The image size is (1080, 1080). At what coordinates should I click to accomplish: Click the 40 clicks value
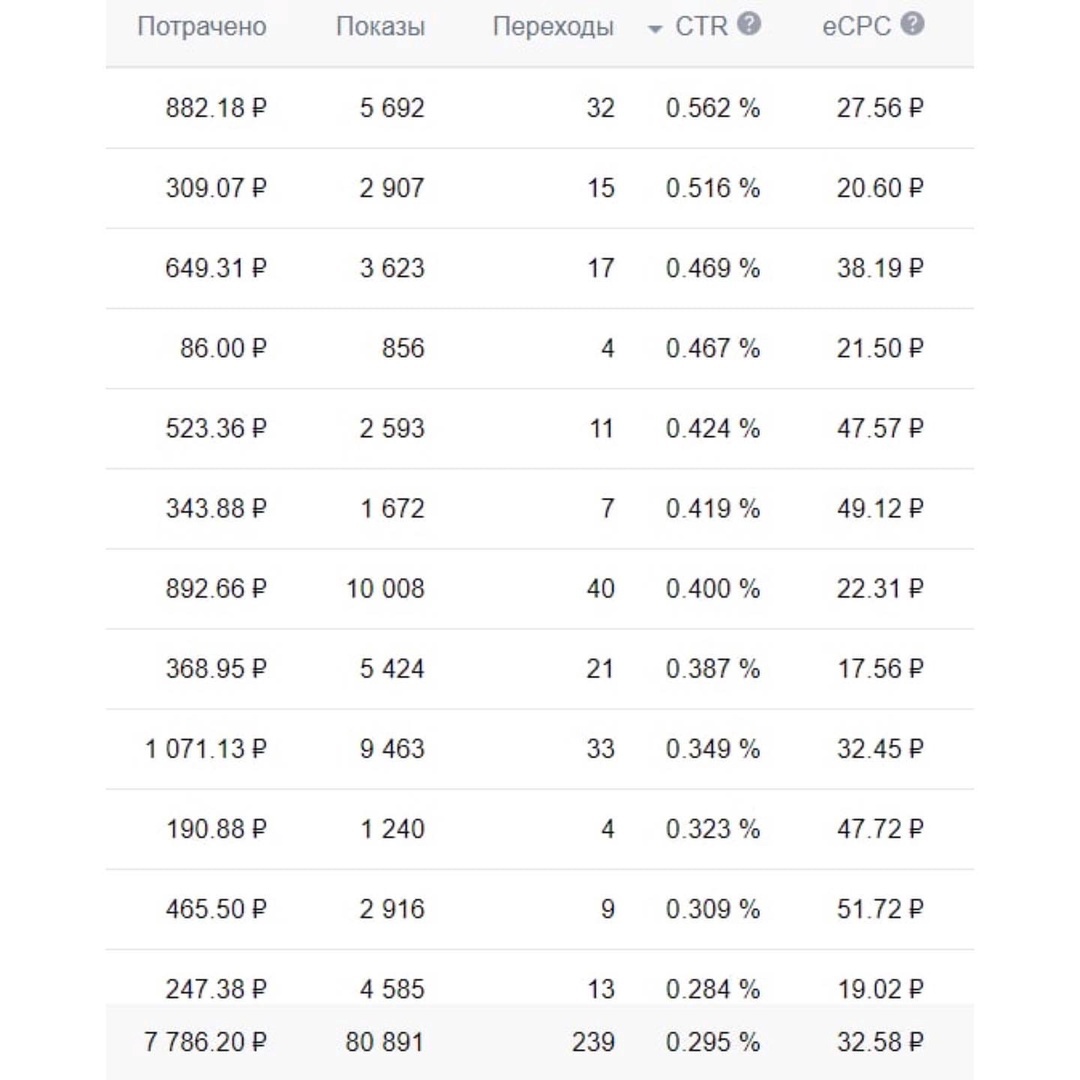pyautogui.click(x=600, y=589)
